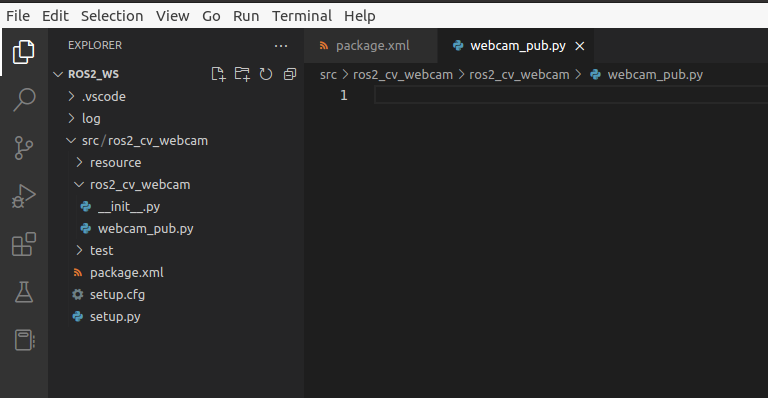Open the File menu
Screen dimensions: 768x398
[x=18, y=16]
